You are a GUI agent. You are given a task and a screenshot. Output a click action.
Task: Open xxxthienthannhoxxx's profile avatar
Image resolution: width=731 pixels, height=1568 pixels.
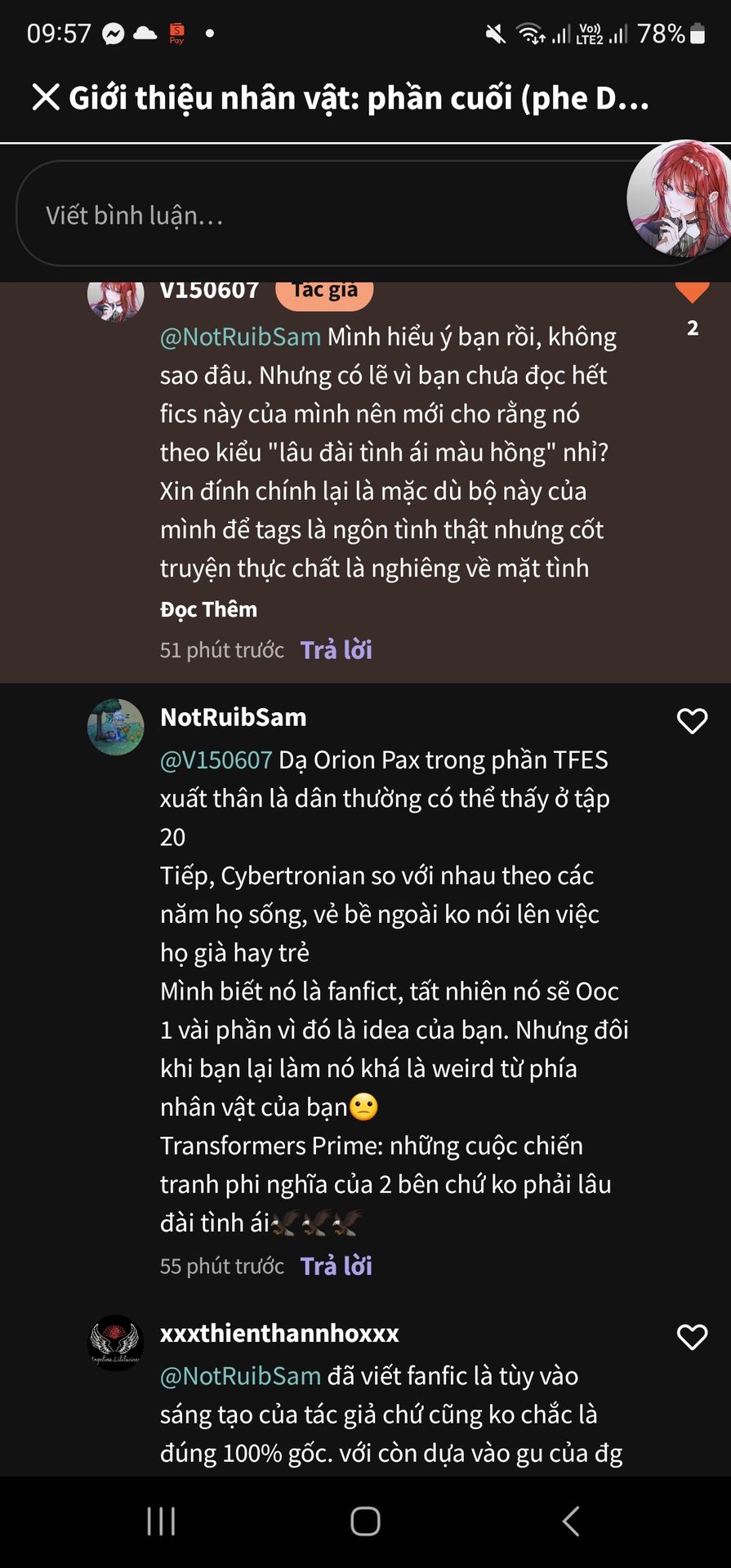pos(115,1343)
